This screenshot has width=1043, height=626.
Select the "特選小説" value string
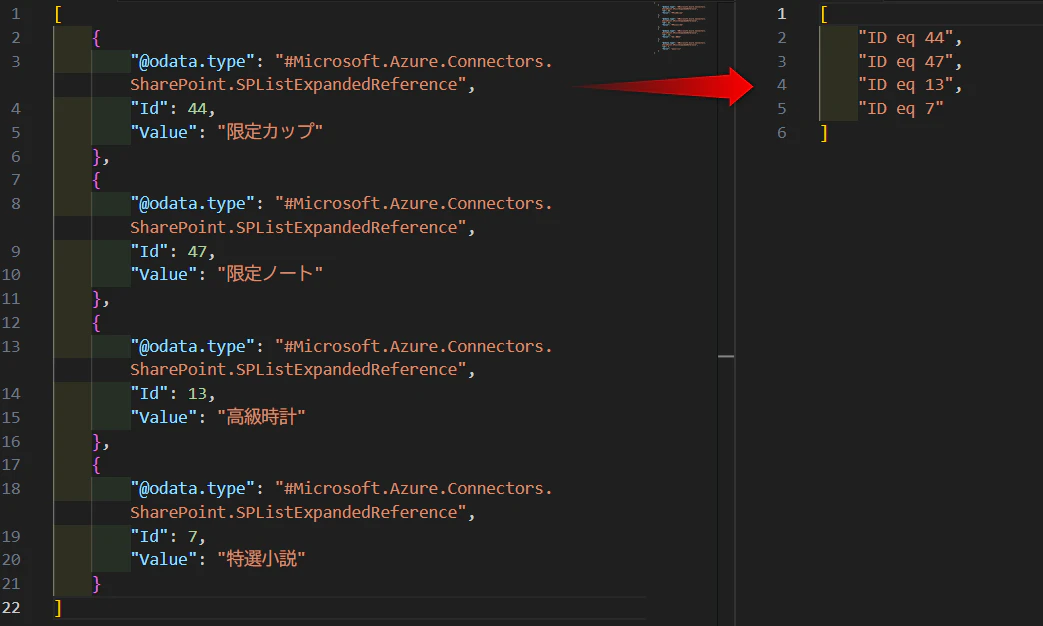coord(261,559)
